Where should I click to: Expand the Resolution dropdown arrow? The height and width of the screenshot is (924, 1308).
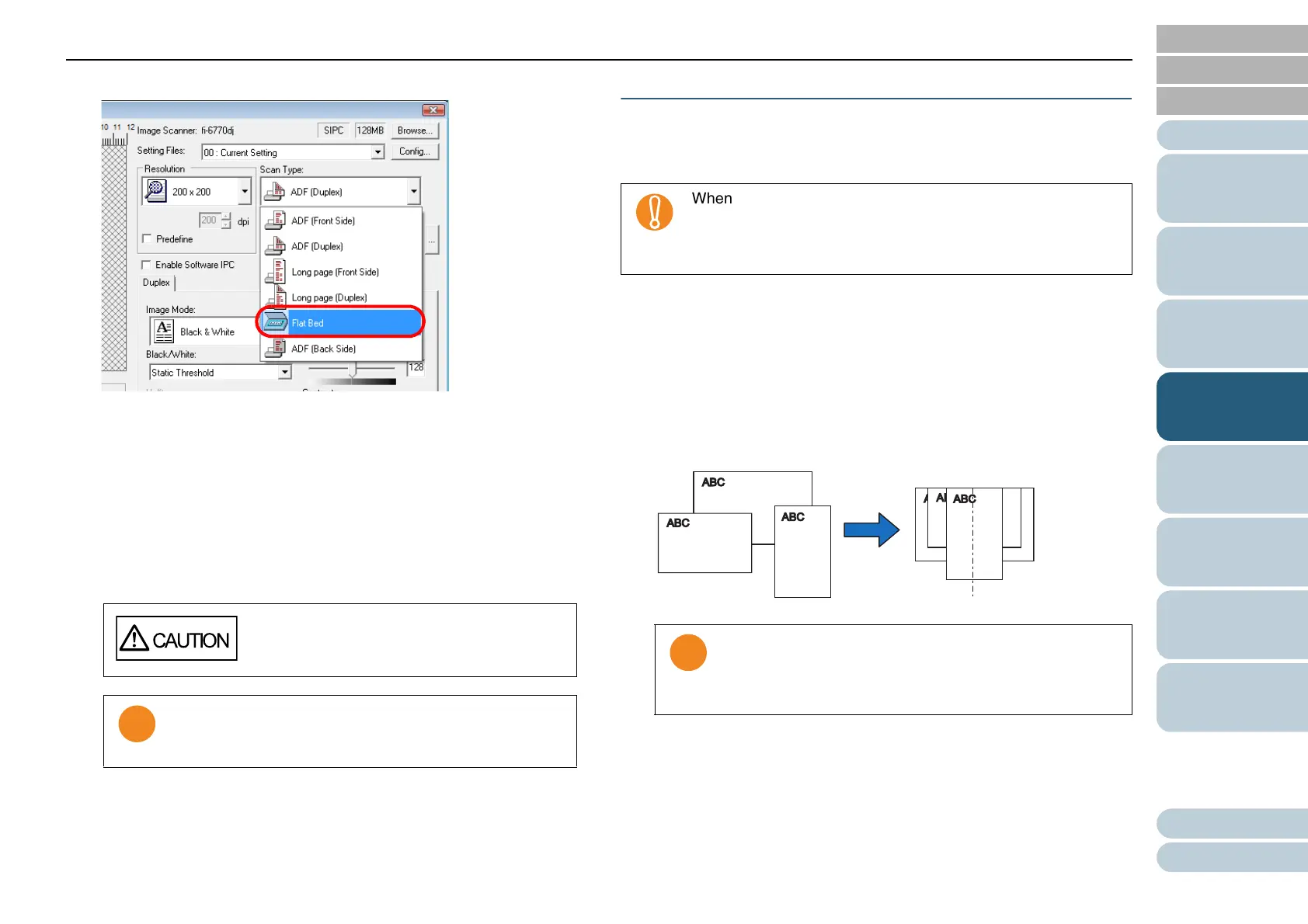245,191
